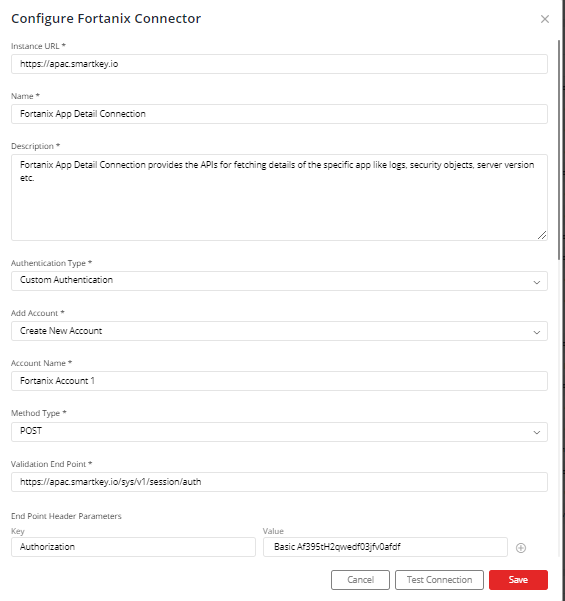565x601 pixels.
Task: Select Custom Authentication combo box
Action: click(279, 281)
